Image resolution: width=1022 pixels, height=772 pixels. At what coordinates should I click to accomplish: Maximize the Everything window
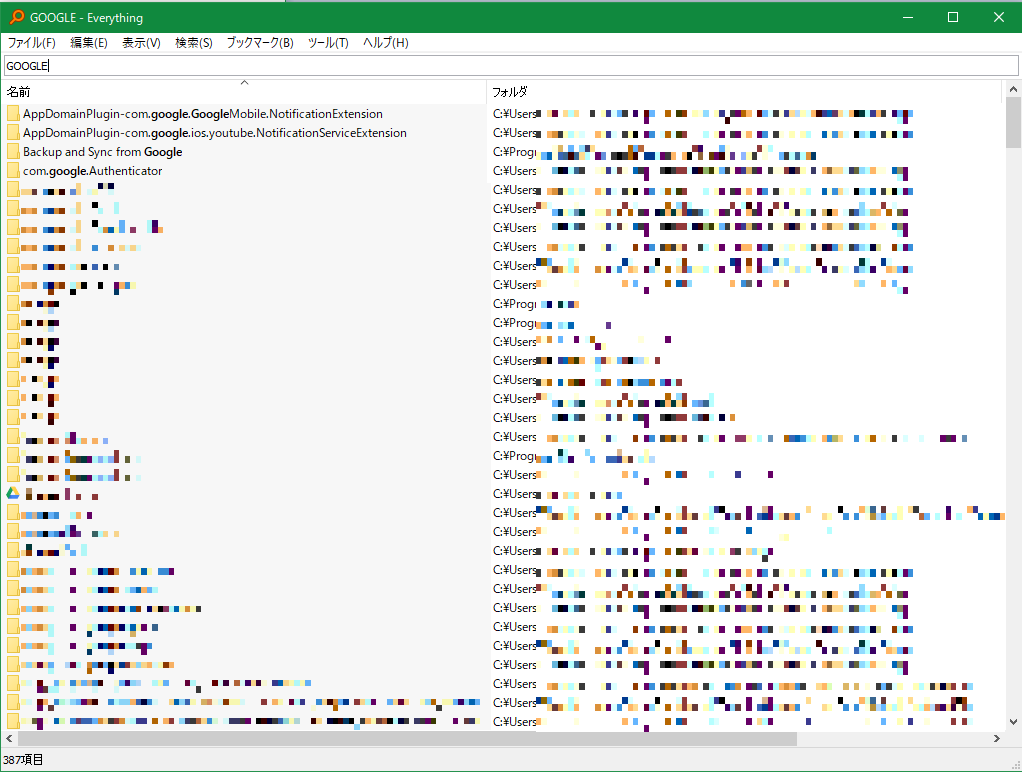(x=953, y=17)
